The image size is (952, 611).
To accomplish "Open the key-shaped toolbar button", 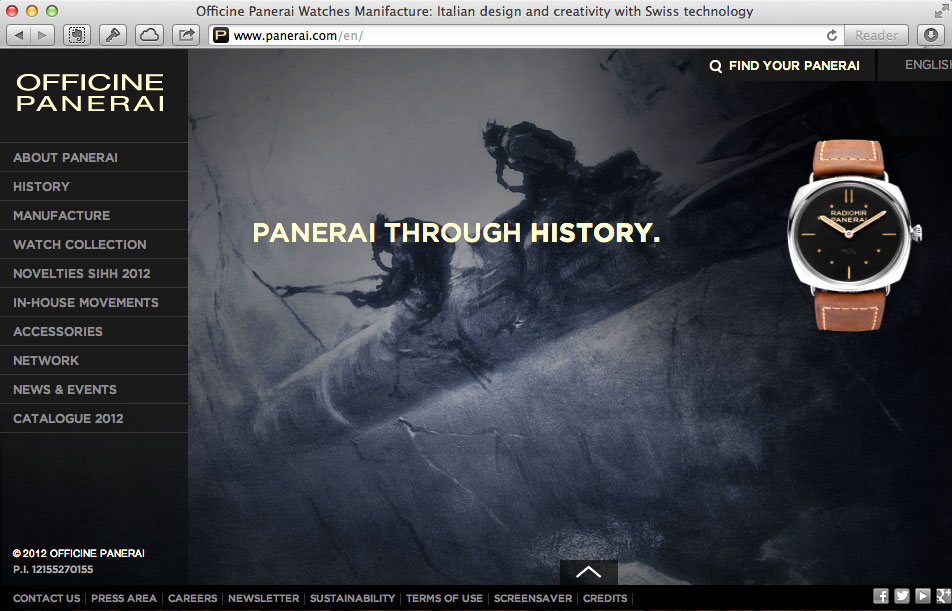I will pyautogui.click(x=112, y=35).
